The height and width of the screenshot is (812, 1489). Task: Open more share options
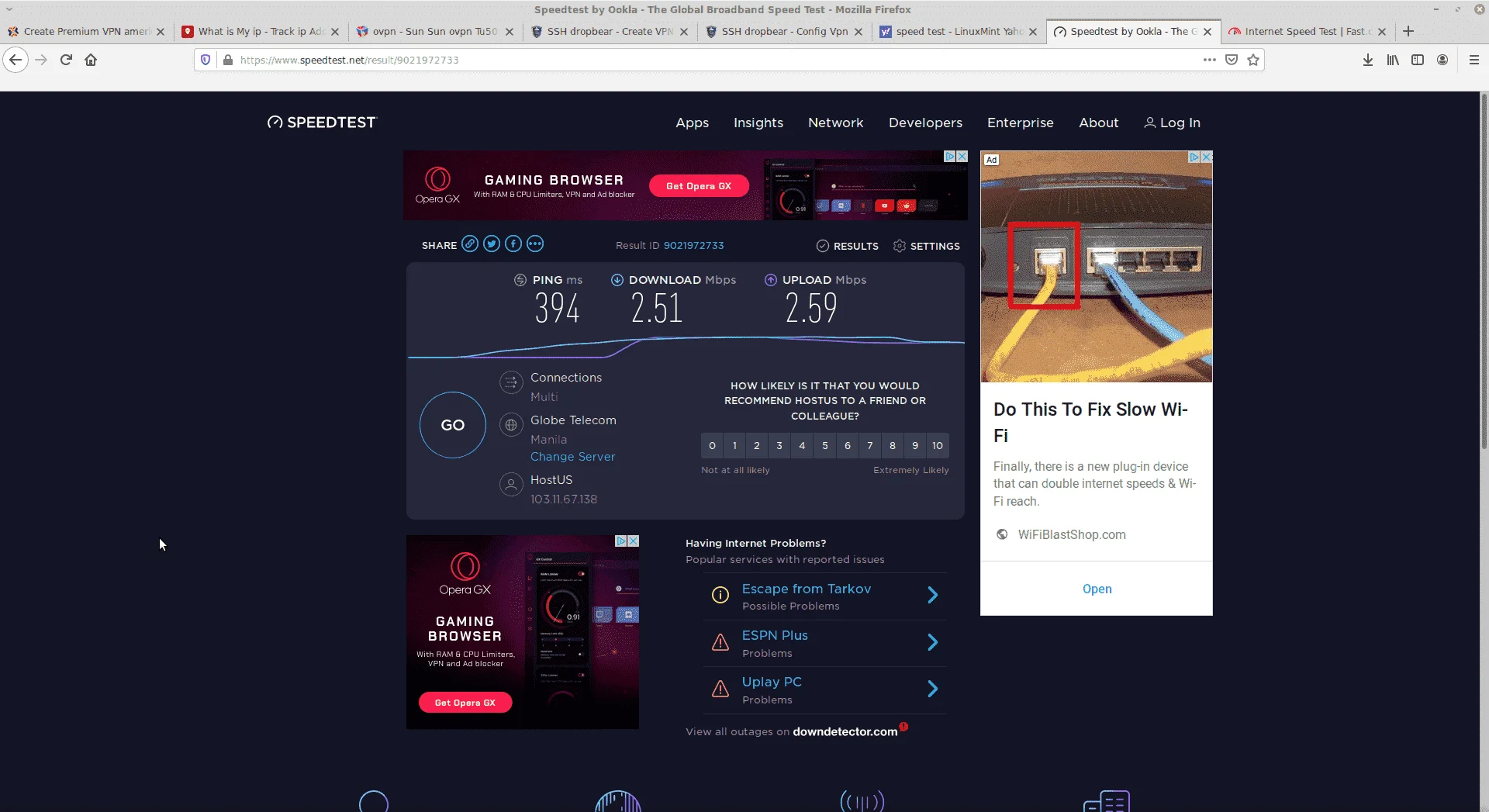[535, 244]
